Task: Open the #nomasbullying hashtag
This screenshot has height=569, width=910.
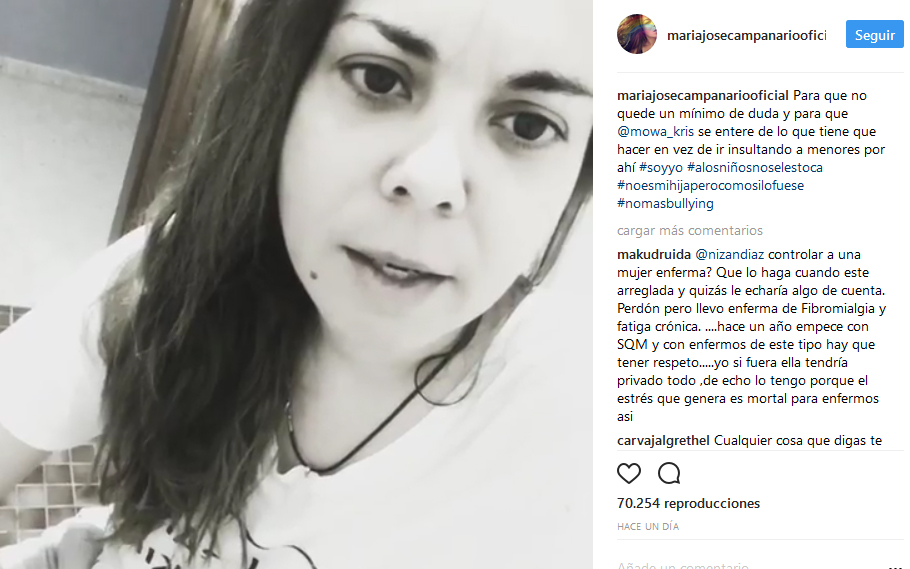Action: pos(665,204)
